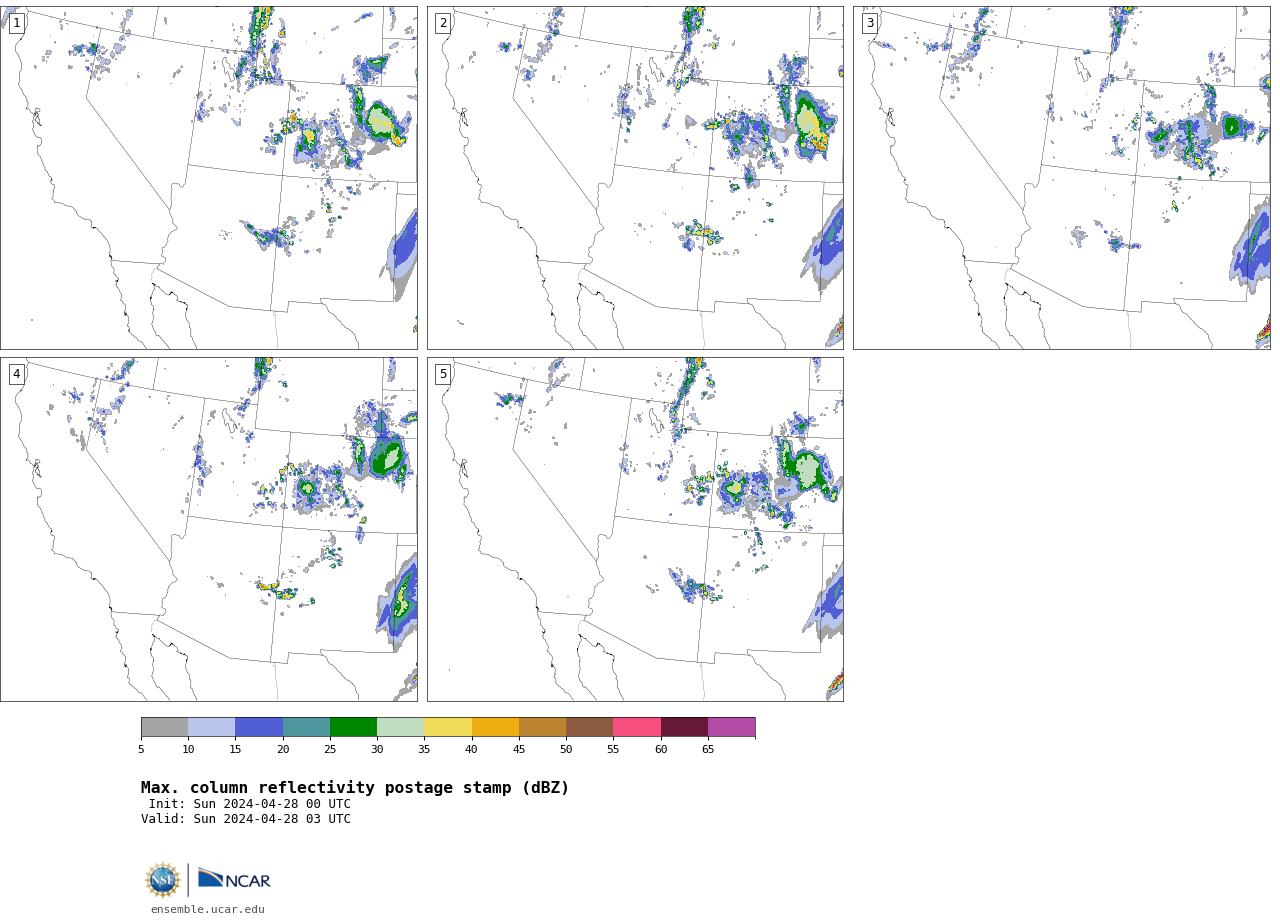Click the dark green 25-30 dBZ swatch
1280x920 pixels.
[x=354, y=727]
